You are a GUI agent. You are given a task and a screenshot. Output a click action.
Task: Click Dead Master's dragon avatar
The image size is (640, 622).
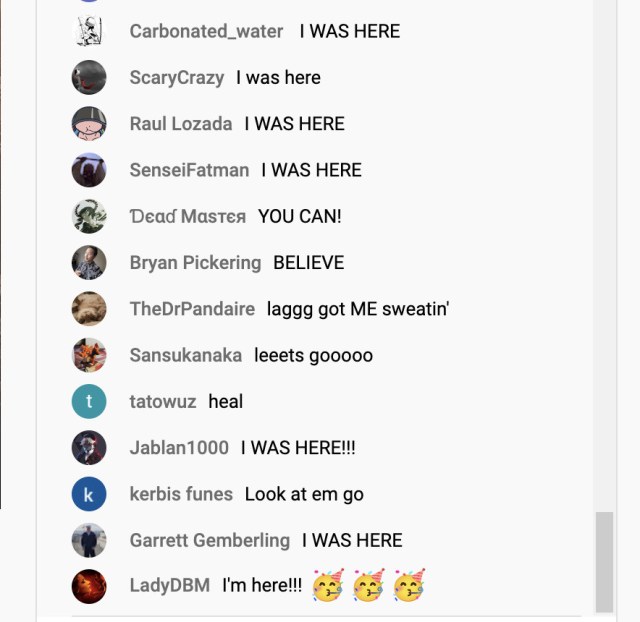click(x=89, y=216)
